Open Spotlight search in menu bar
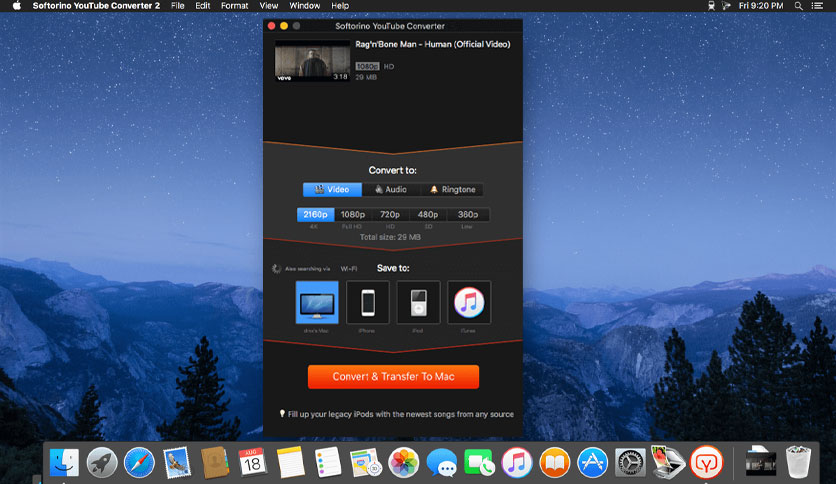This screenshot has height=484, width=836. pyautogui.click(x=799, y=6)
